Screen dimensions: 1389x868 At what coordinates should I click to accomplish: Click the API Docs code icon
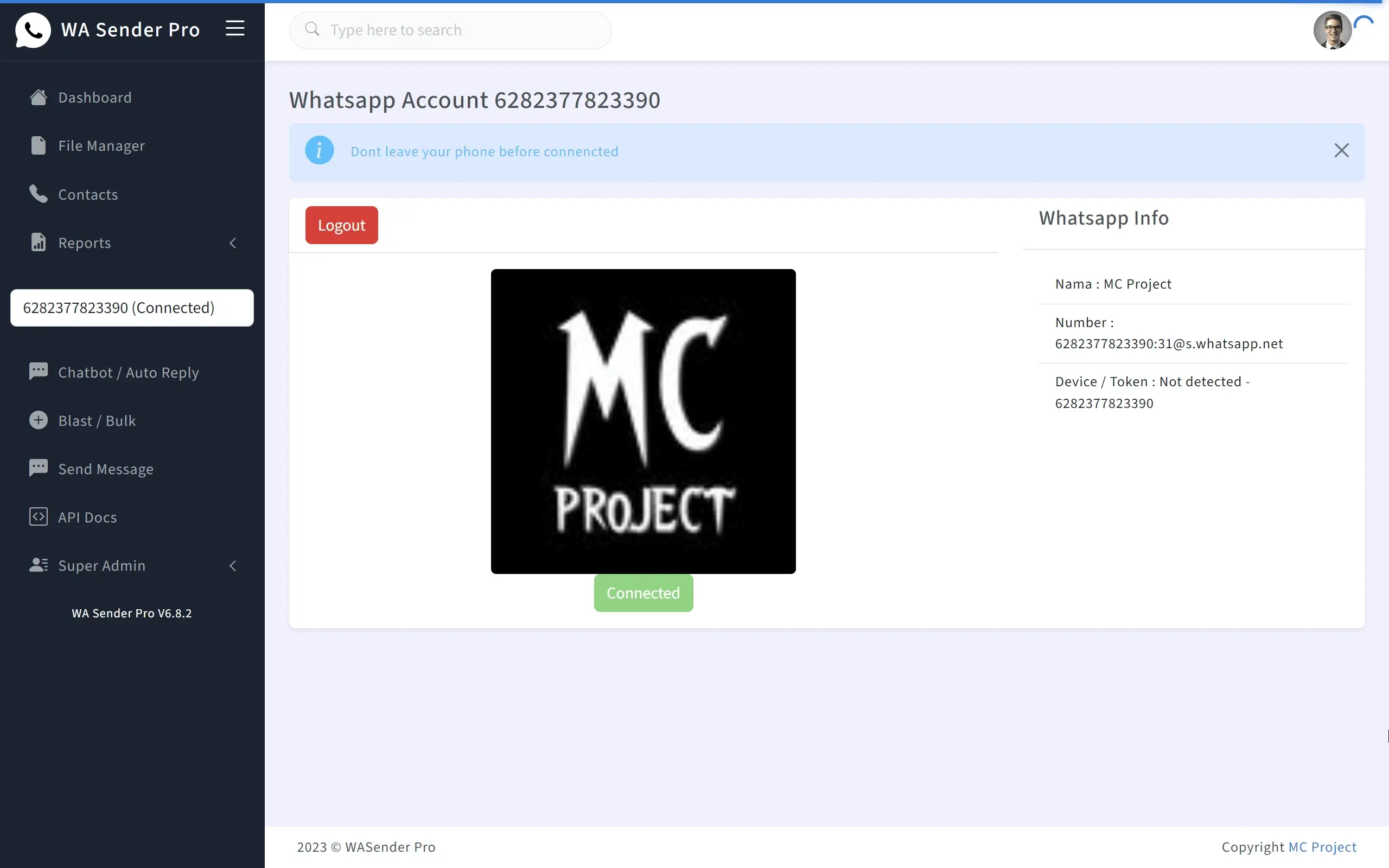38,516
